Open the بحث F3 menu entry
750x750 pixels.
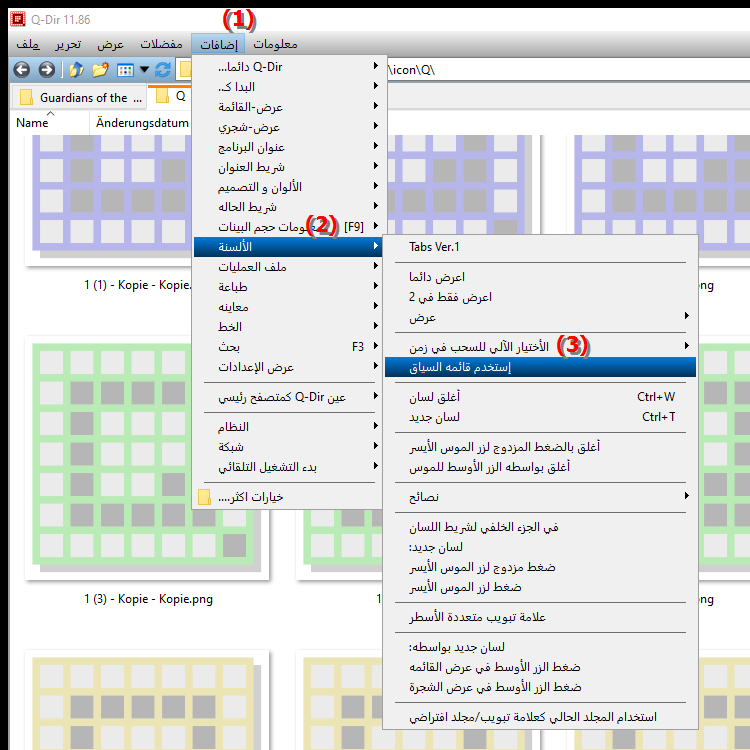tap(287, 347)
